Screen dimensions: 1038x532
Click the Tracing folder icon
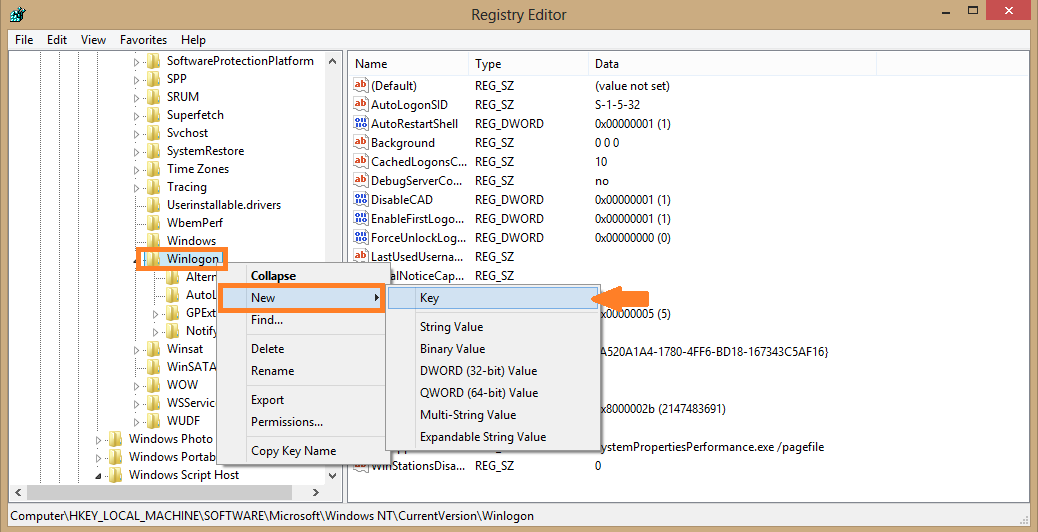pyautogui.click(x=154, y=187)
